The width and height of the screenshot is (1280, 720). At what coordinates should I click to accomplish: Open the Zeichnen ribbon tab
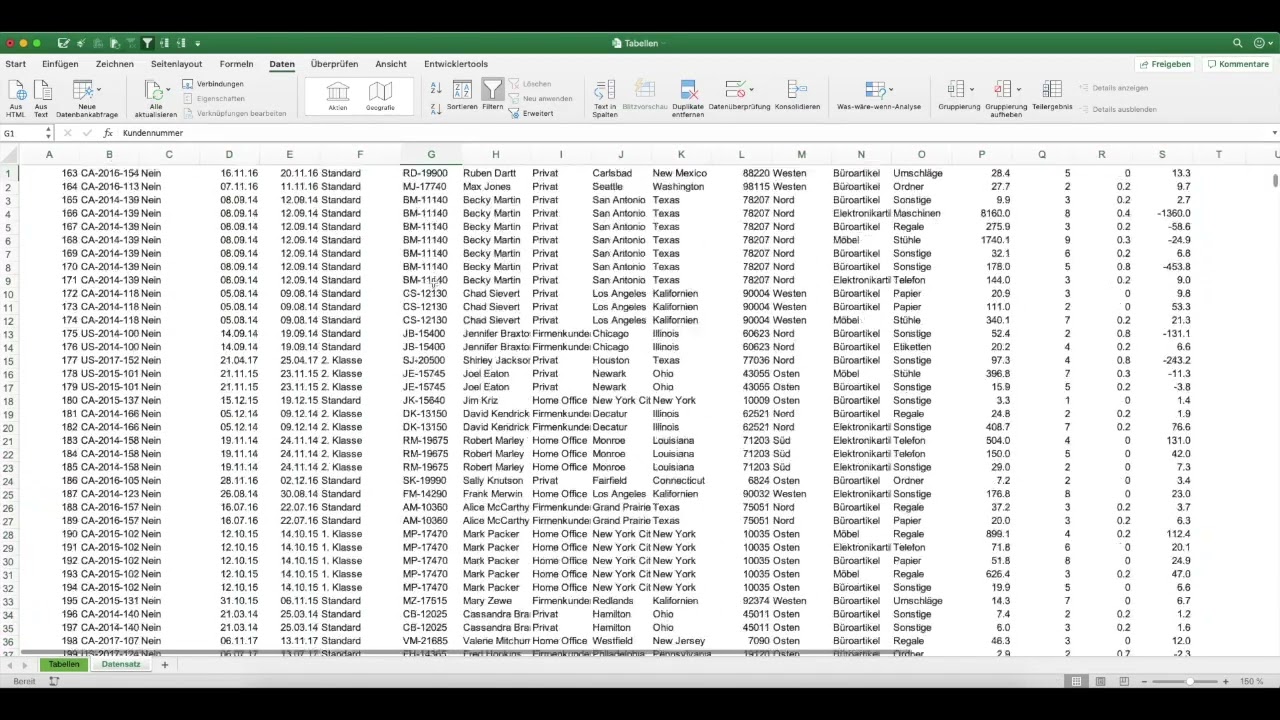coord(115,64)
